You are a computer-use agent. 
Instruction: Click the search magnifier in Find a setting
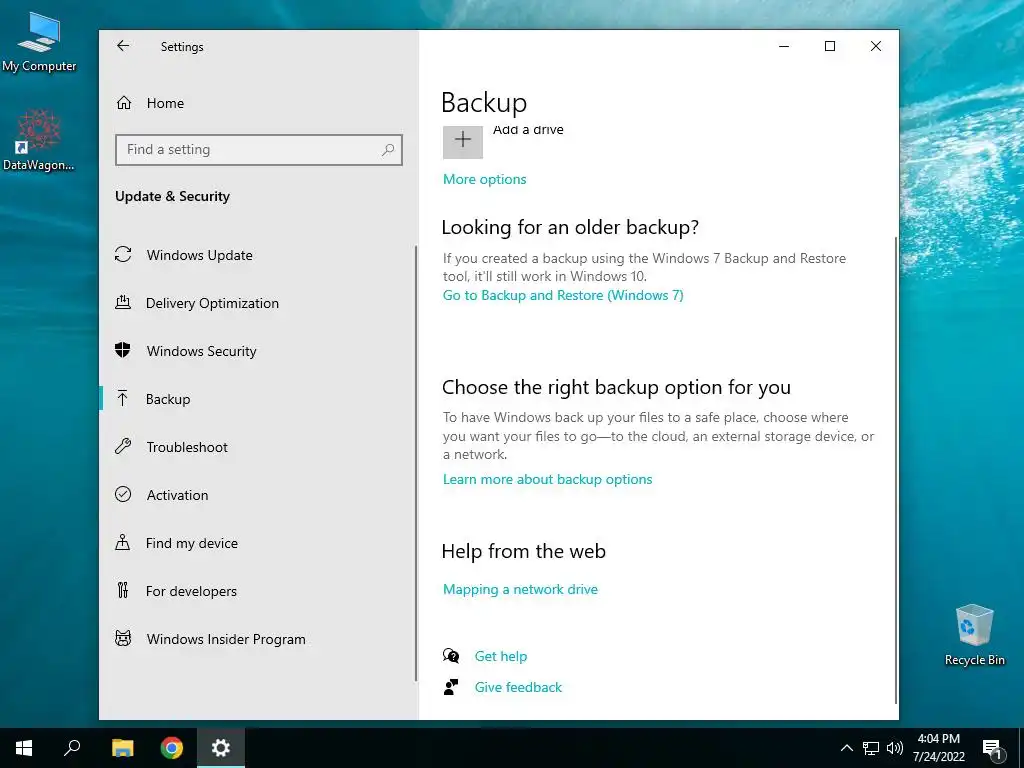pyautogui.click(x=388, y=150)
